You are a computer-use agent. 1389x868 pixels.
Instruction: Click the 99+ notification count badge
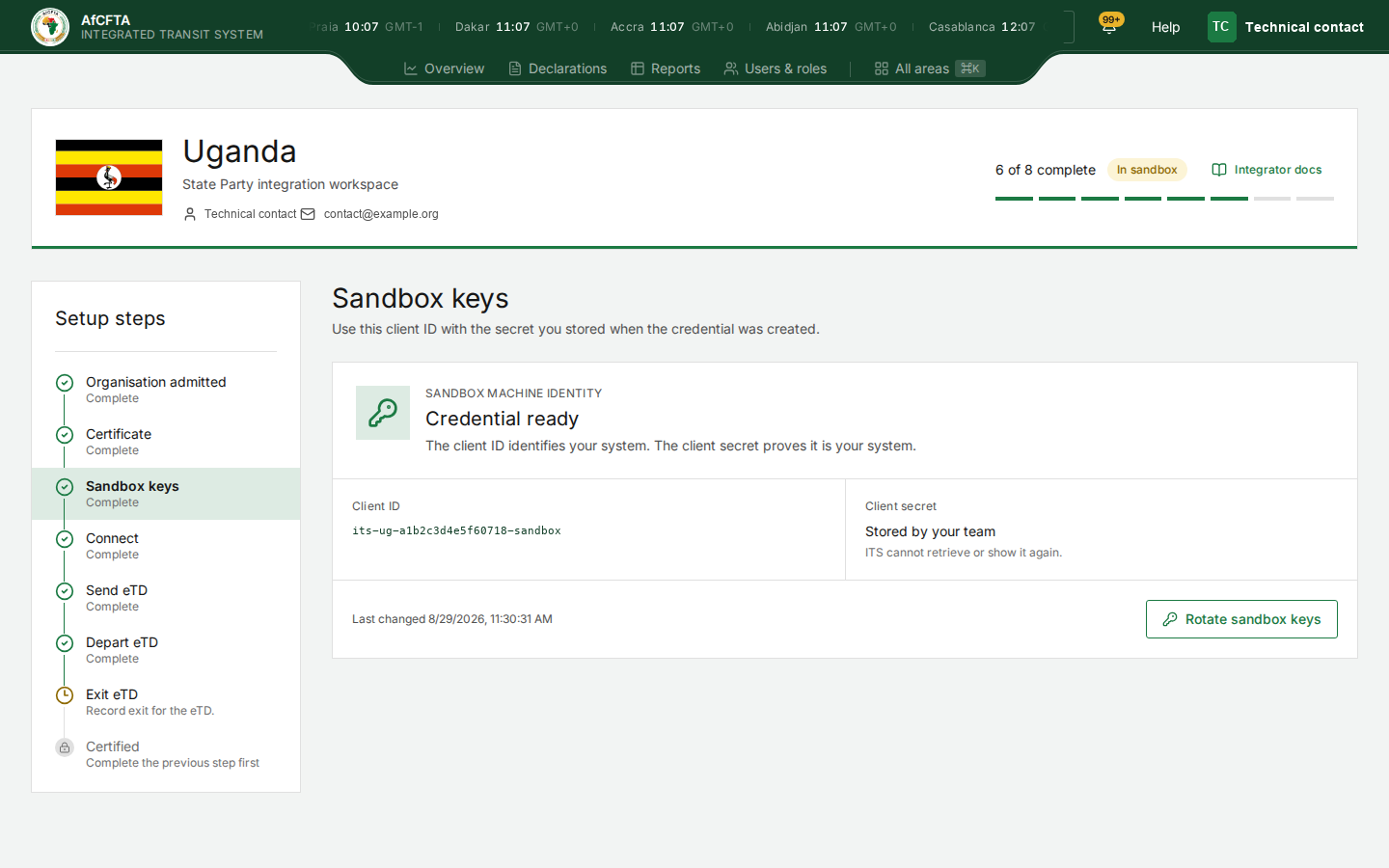click(x=1112, y=19)
